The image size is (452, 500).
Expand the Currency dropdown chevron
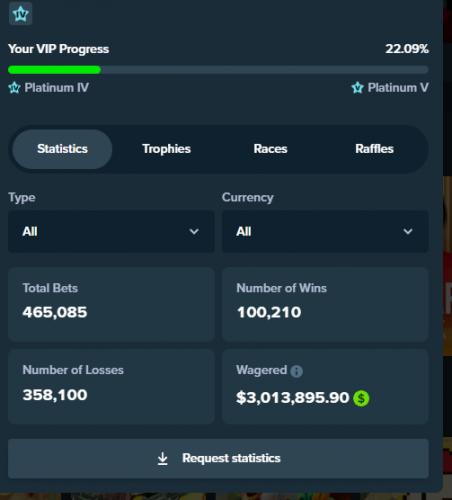[x=408, y=231]
